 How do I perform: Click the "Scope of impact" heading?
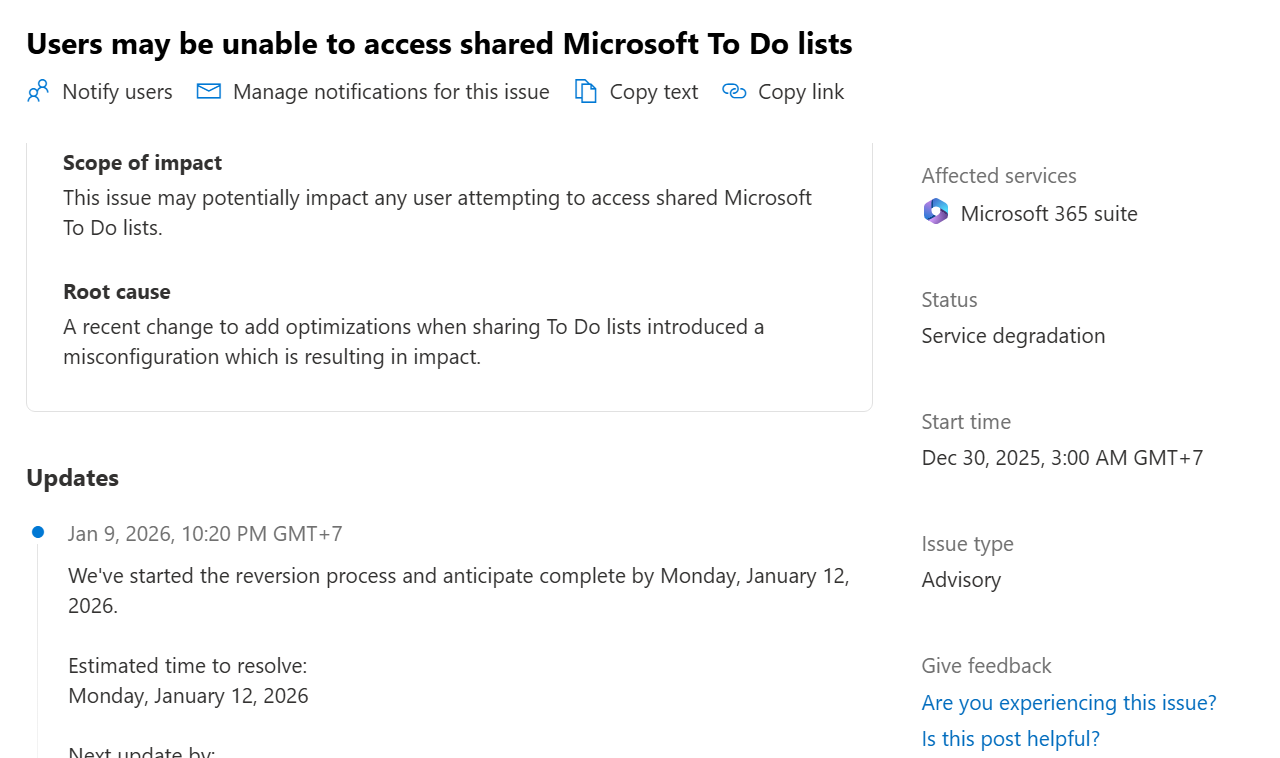[142, 163]
